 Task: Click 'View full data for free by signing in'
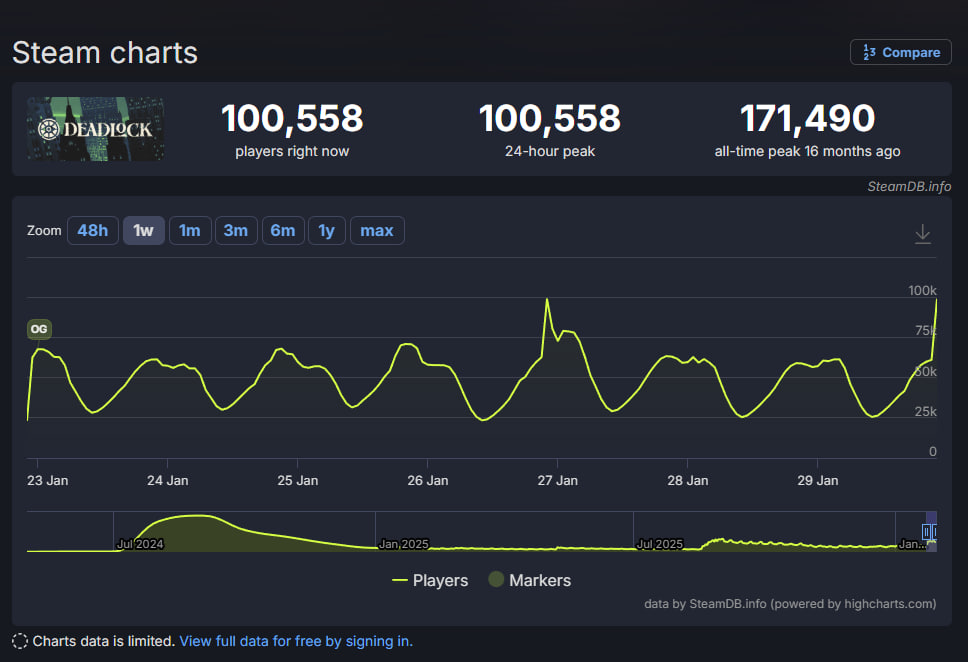pyautogui.click(x=296, y=641)
